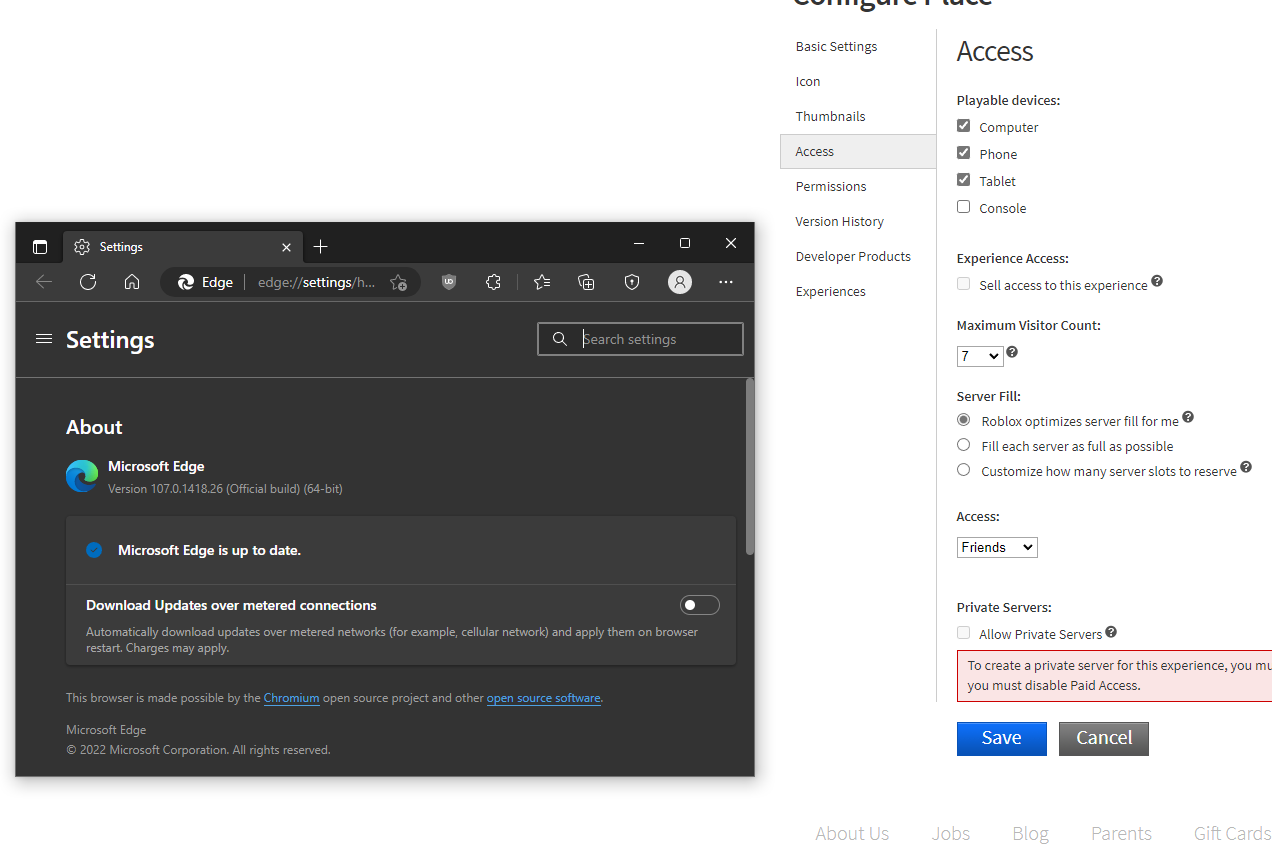Screen dimensions: 1272x847
Task: Close the Settings tab in Edge
Action: 286,247
